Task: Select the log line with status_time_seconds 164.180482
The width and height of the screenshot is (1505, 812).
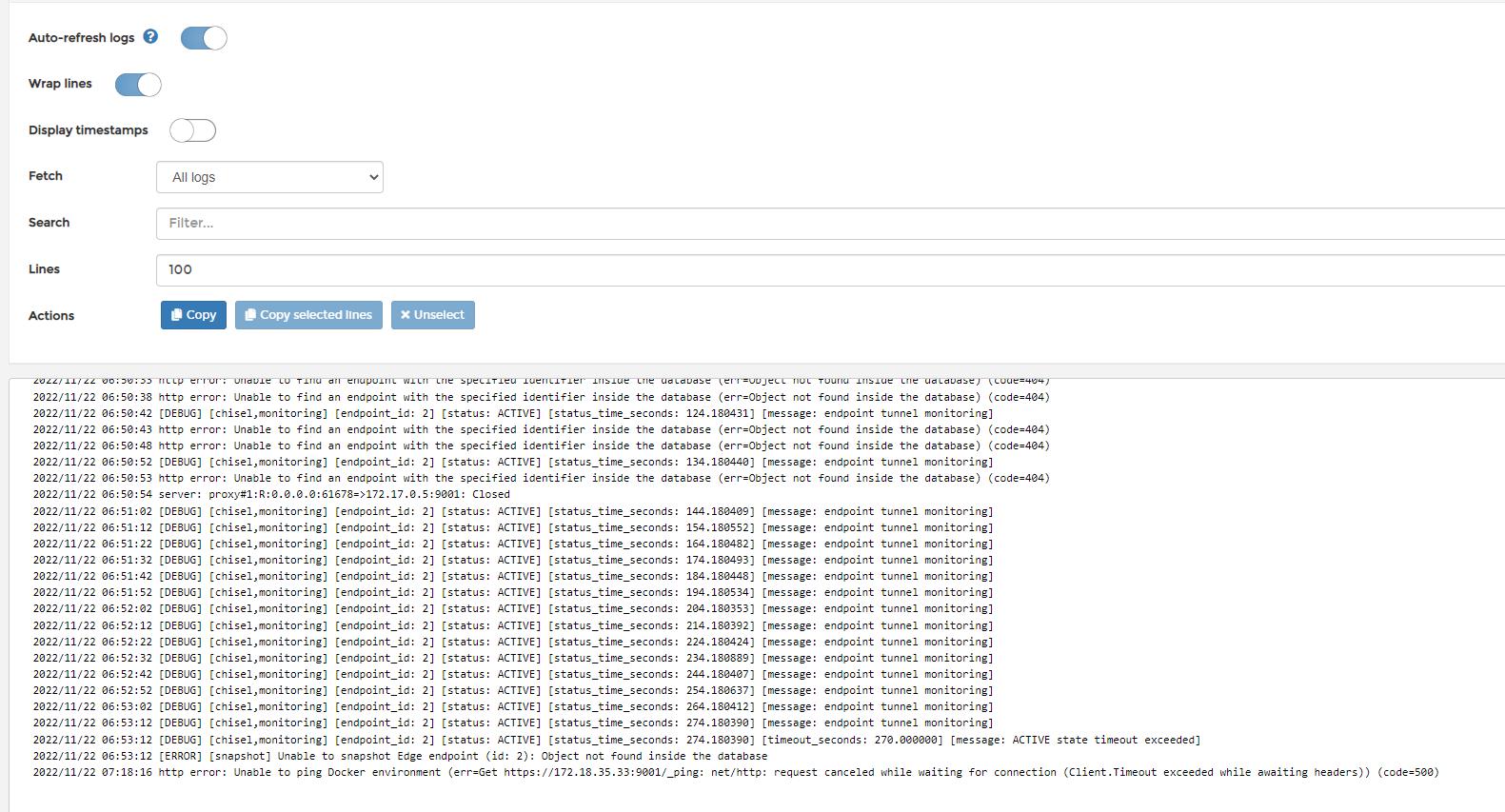Action: [x=513, y=544]
